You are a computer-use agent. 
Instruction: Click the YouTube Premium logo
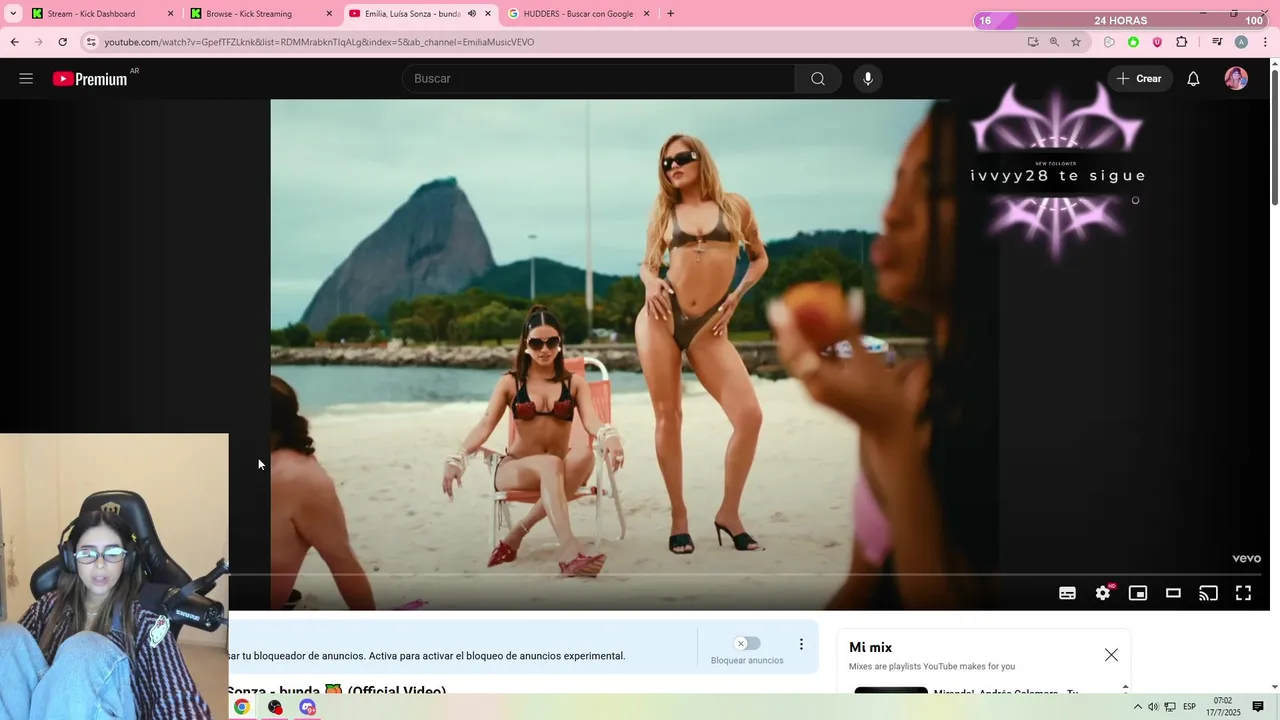pyautogui.click(x=90, y=79)
